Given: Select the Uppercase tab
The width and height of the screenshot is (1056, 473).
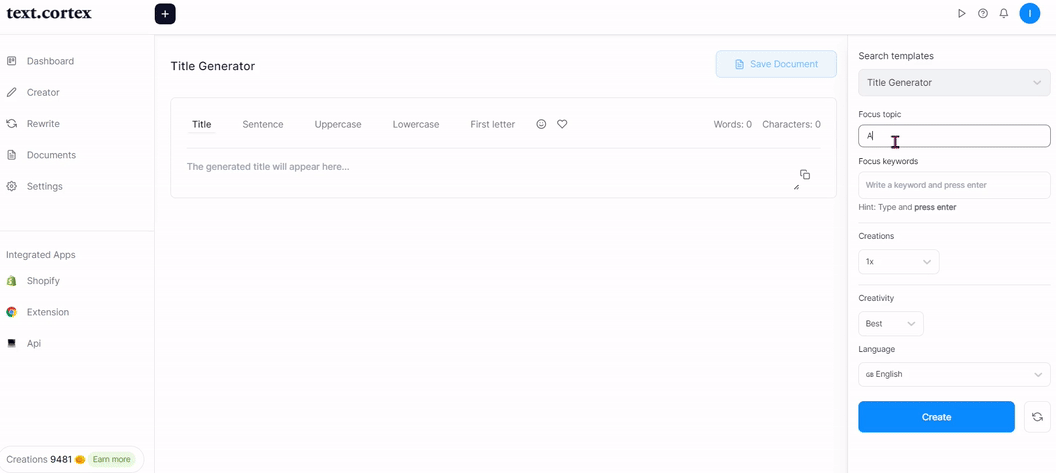Looking at the screenshot, I should click(338, 124).
